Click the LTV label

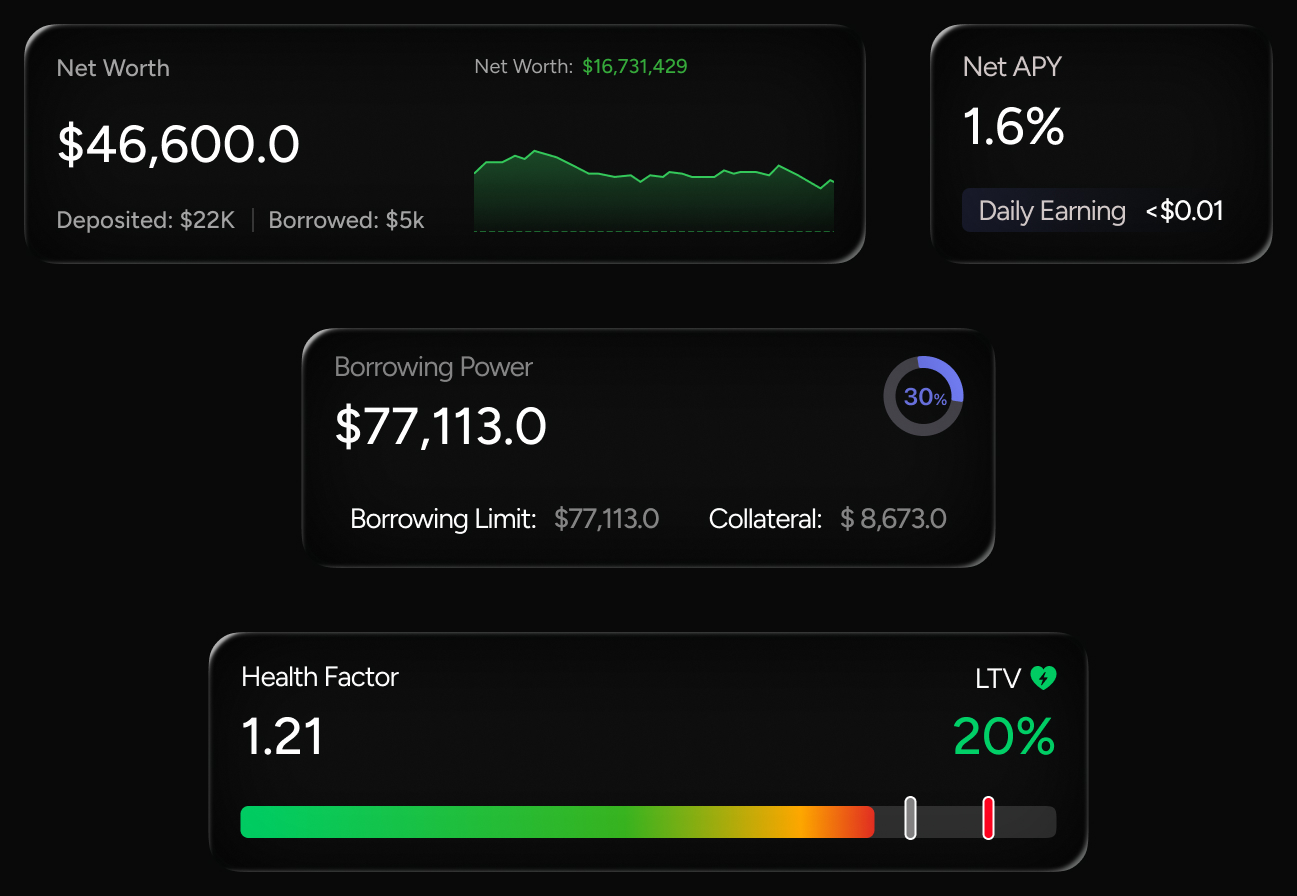pos(998,679)
